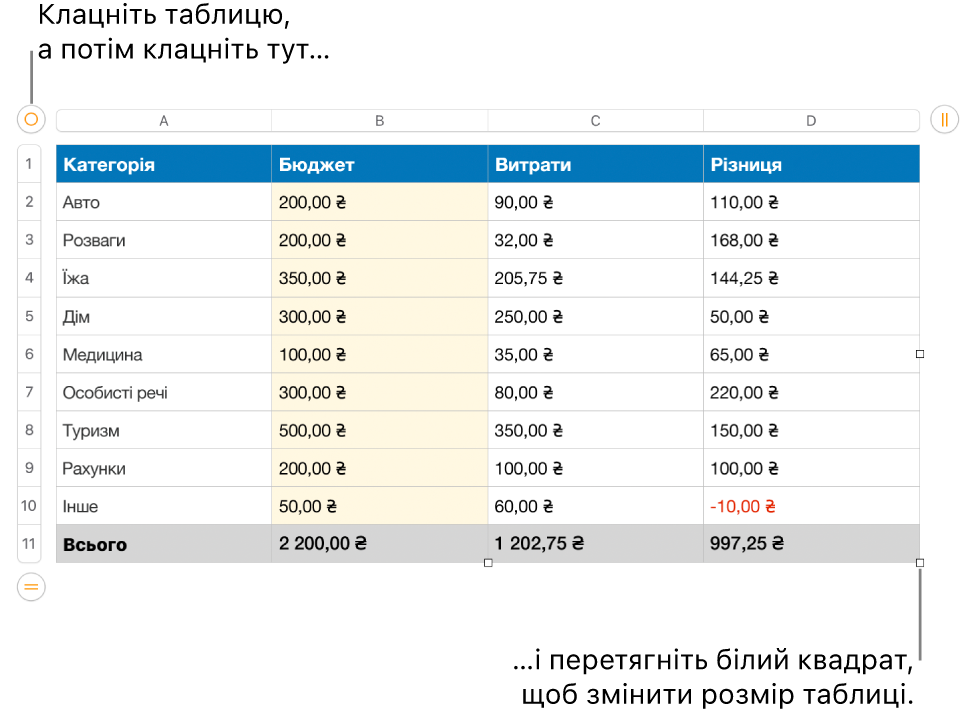Click the add rows handle icon
974x713 pixels.
coord(31,587)
